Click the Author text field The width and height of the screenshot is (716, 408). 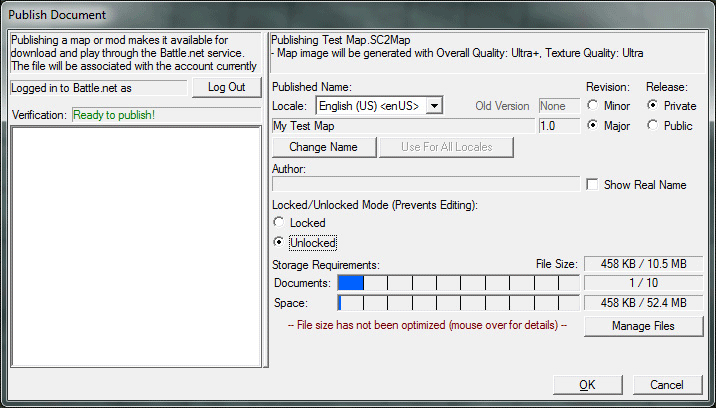tap(426, 184)
